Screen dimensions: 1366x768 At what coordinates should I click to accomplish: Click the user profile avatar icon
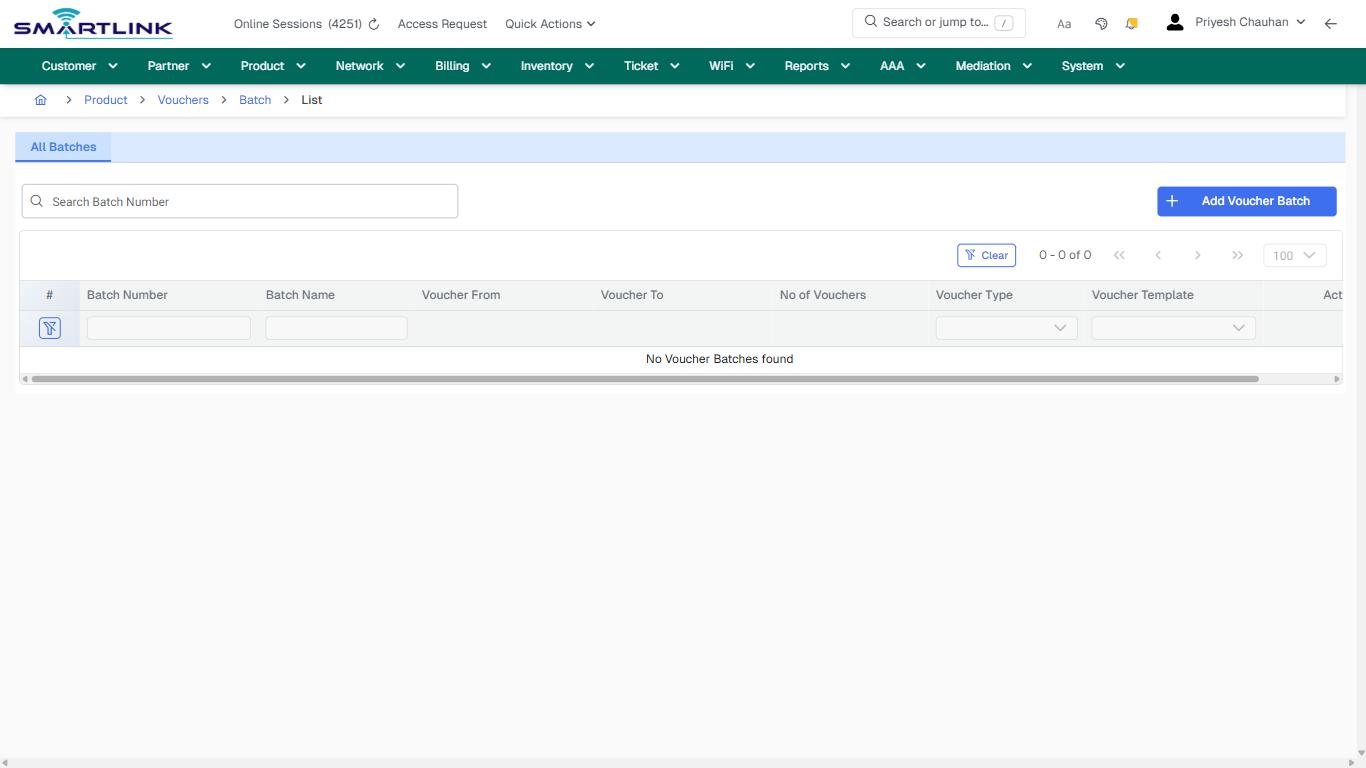pyautogui.click(x=1174, y=21)
